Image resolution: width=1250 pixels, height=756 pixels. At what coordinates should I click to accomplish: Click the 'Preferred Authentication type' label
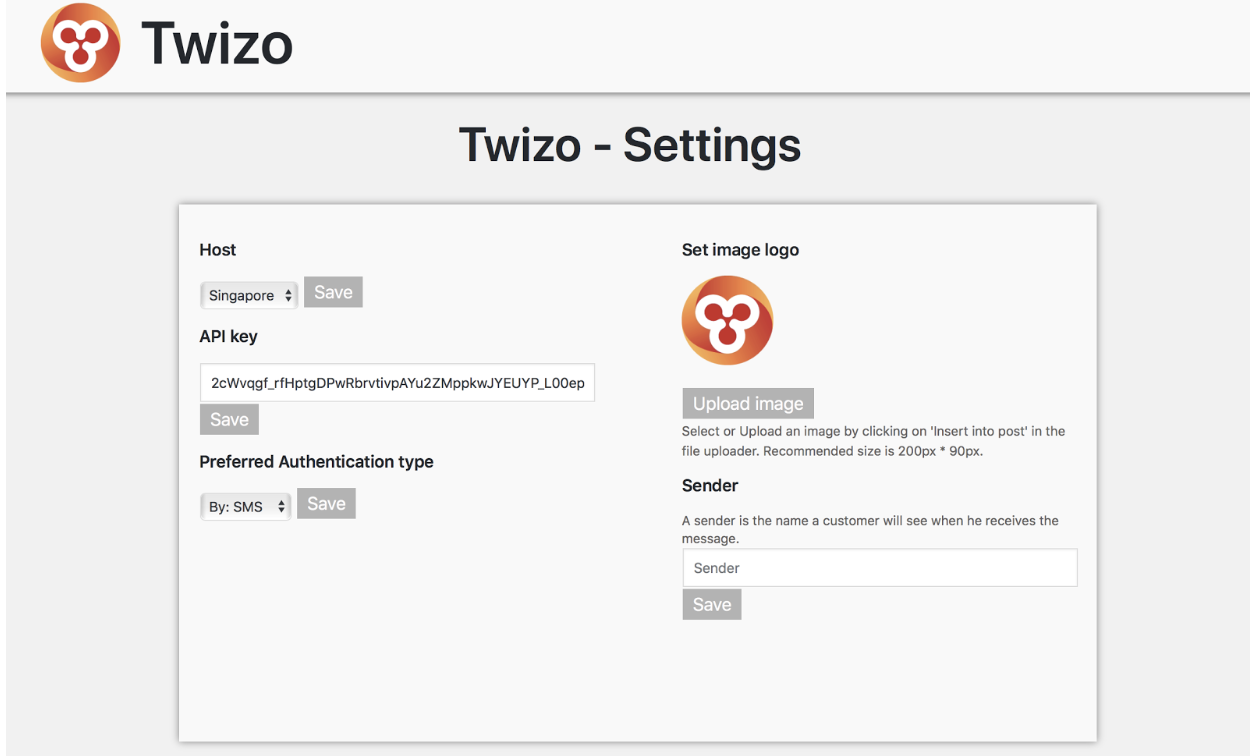317,462
